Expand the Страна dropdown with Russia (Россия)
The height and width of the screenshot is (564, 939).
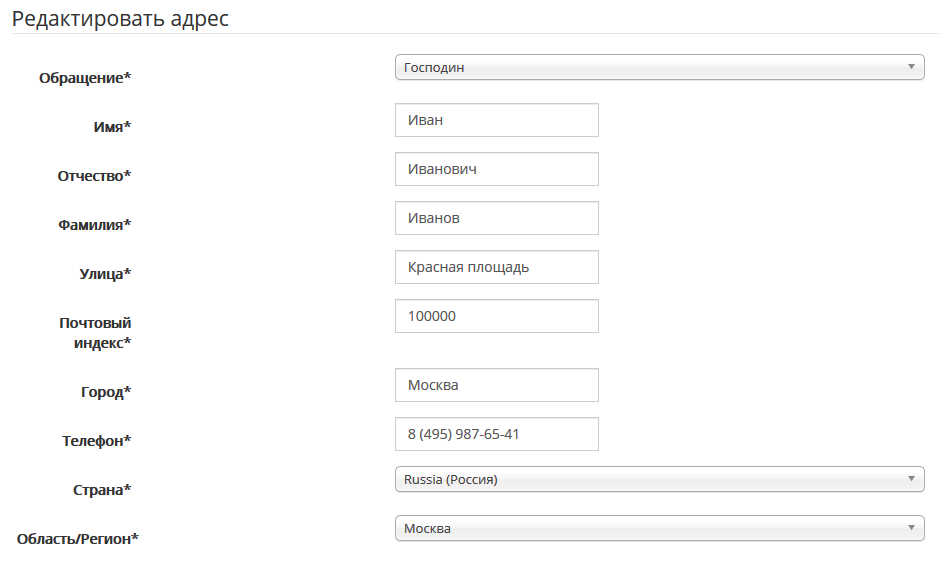point(659,480)
